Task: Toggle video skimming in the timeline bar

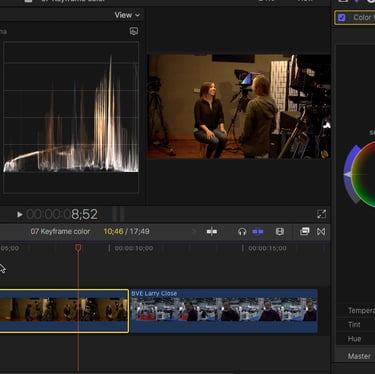Action: coord(212,231)
